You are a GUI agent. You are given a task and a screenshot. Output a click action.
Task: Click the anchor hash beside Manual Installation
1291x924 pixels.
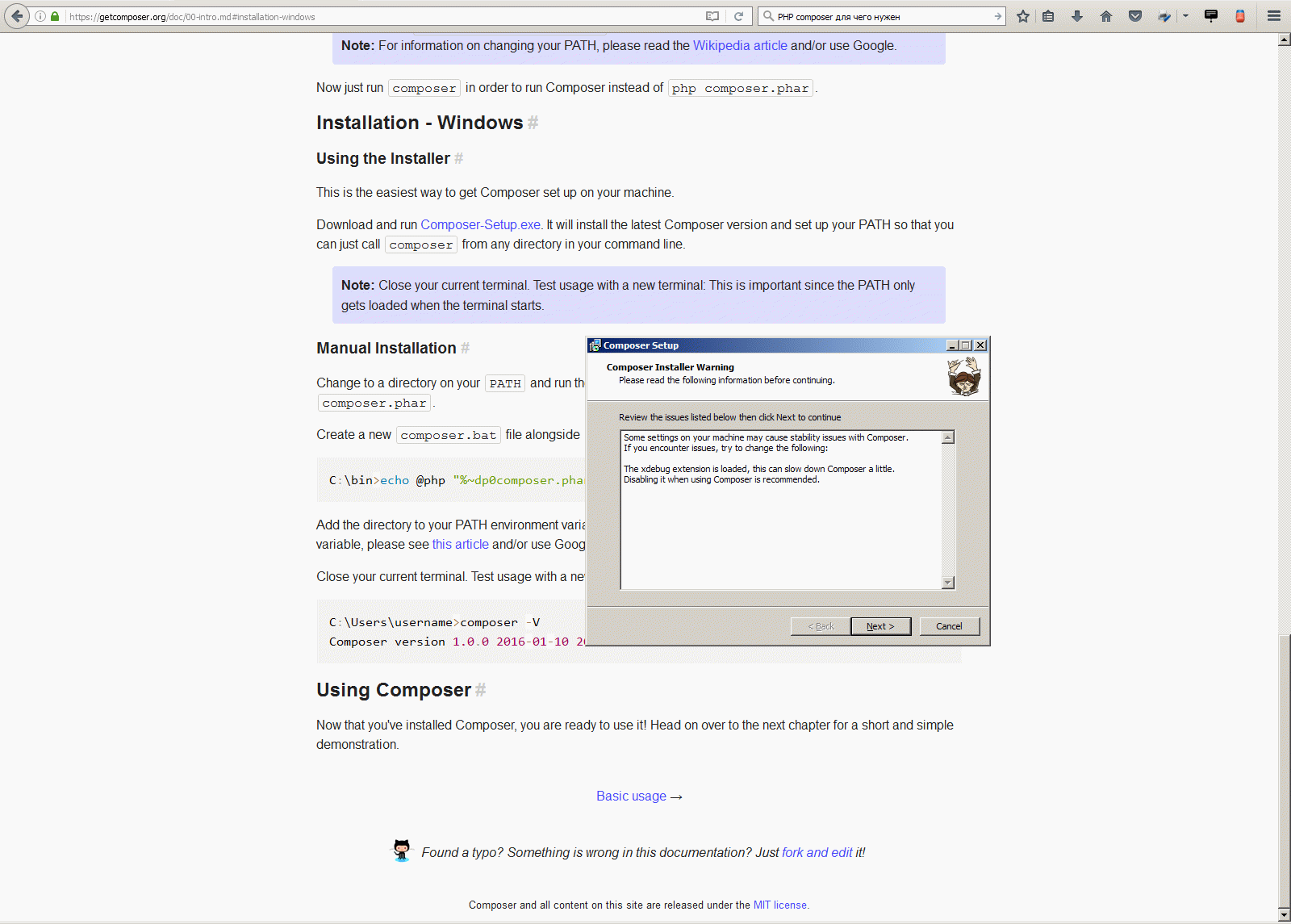[465, 349]
